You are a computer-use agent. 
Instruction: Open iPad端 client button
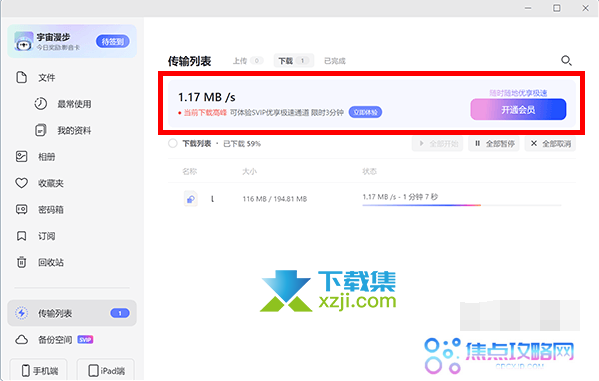tap(106, 370)
